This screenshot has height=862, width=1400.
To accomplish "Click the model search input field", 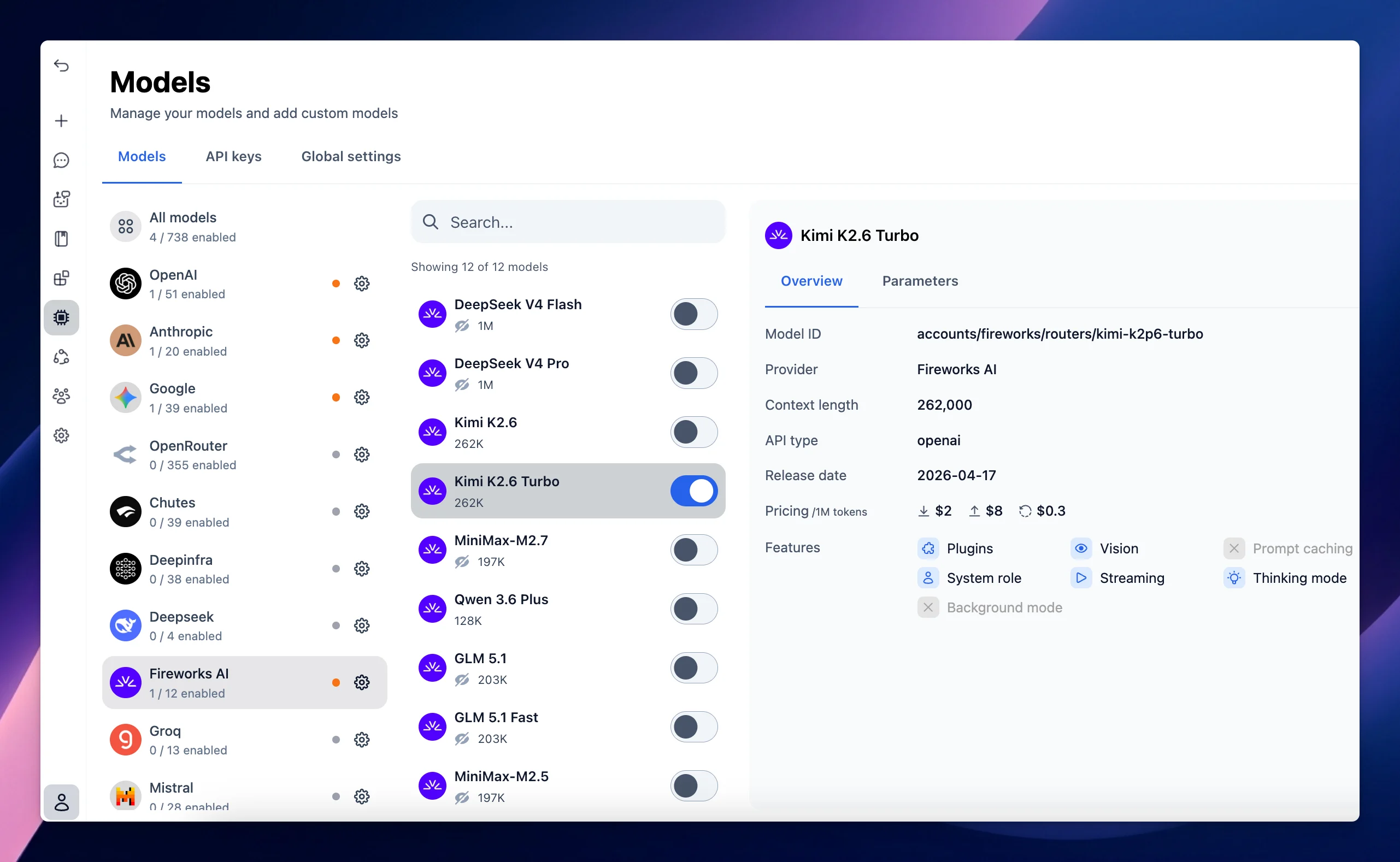I will 568,222.
